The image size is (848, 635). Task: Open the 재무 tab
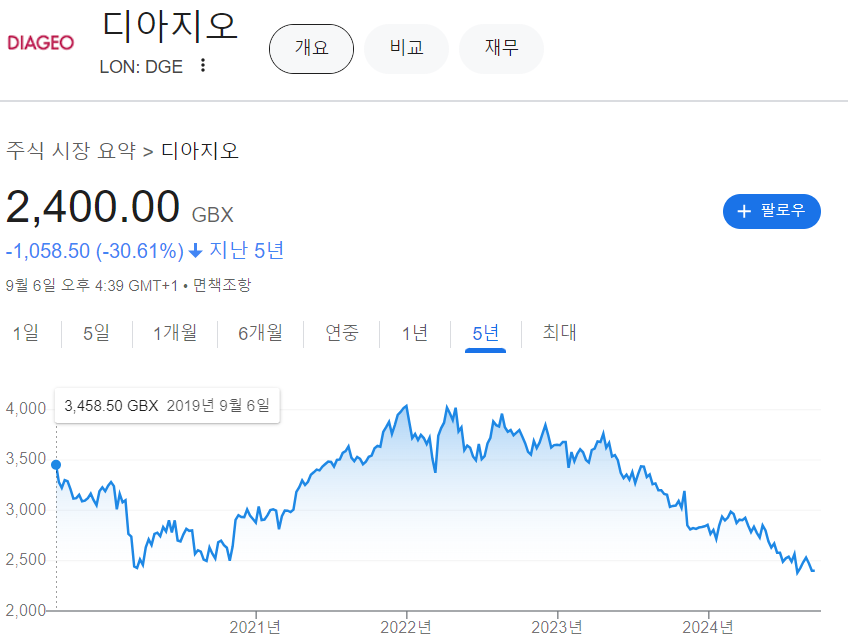point(501,49)
